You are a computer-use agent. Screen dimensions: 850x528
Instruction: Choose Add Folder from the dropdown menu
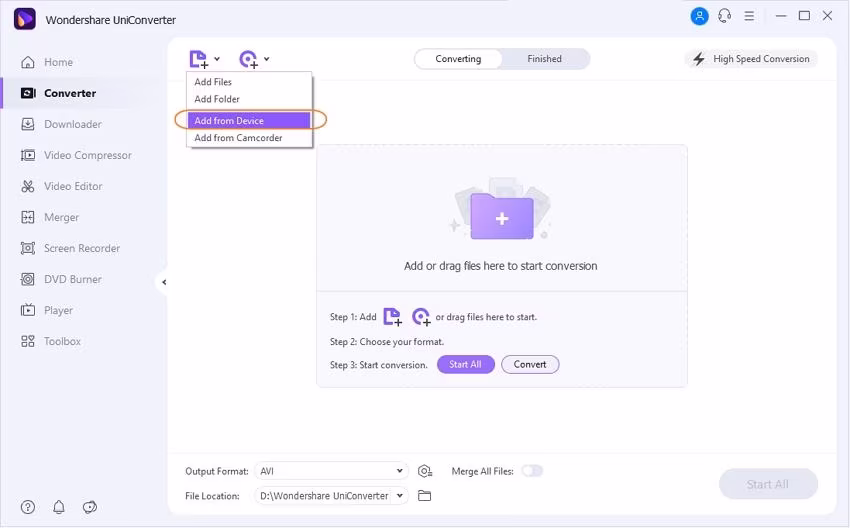pos(249,99)
